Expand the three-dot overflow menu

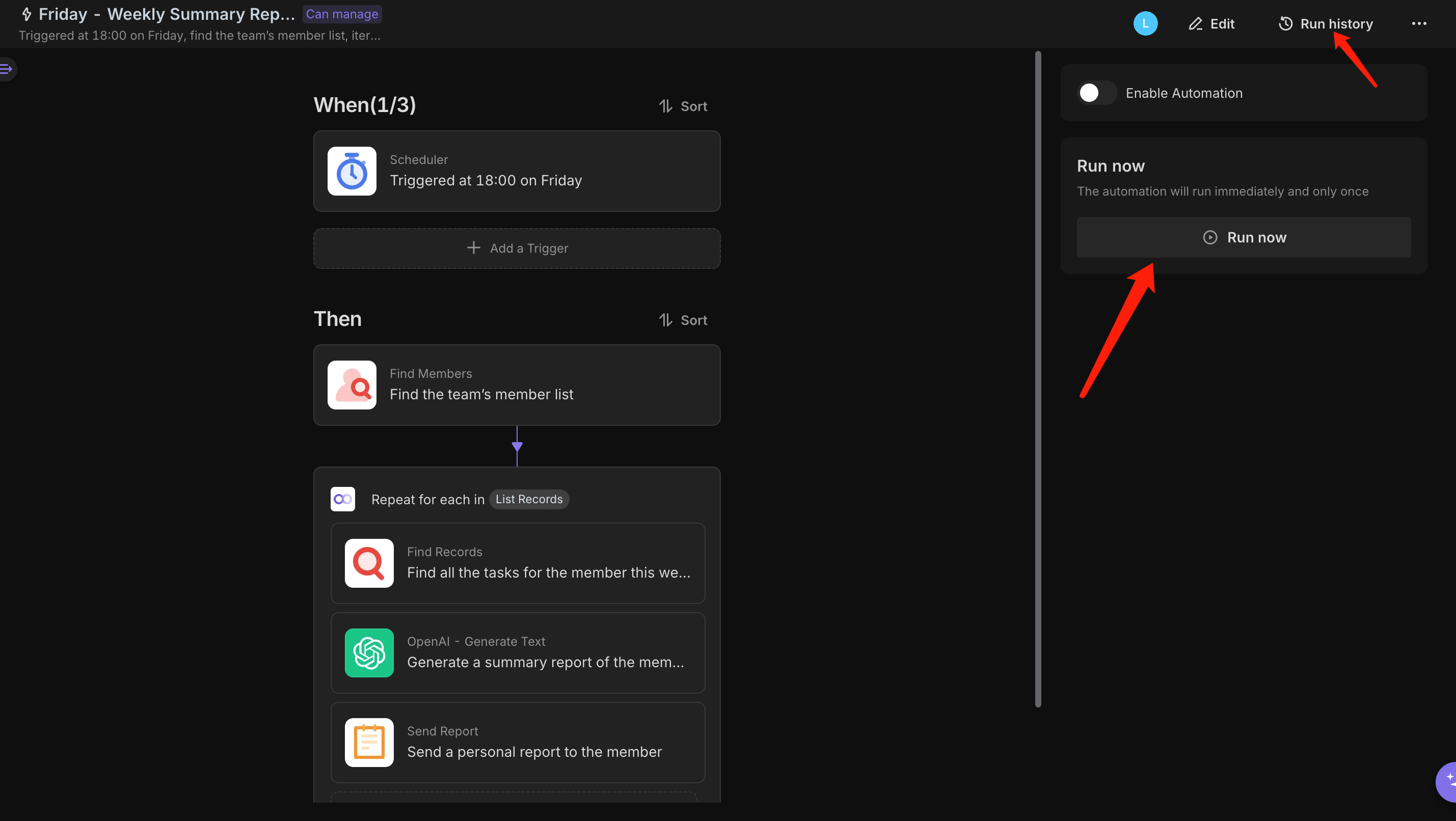click(1419, 23)
